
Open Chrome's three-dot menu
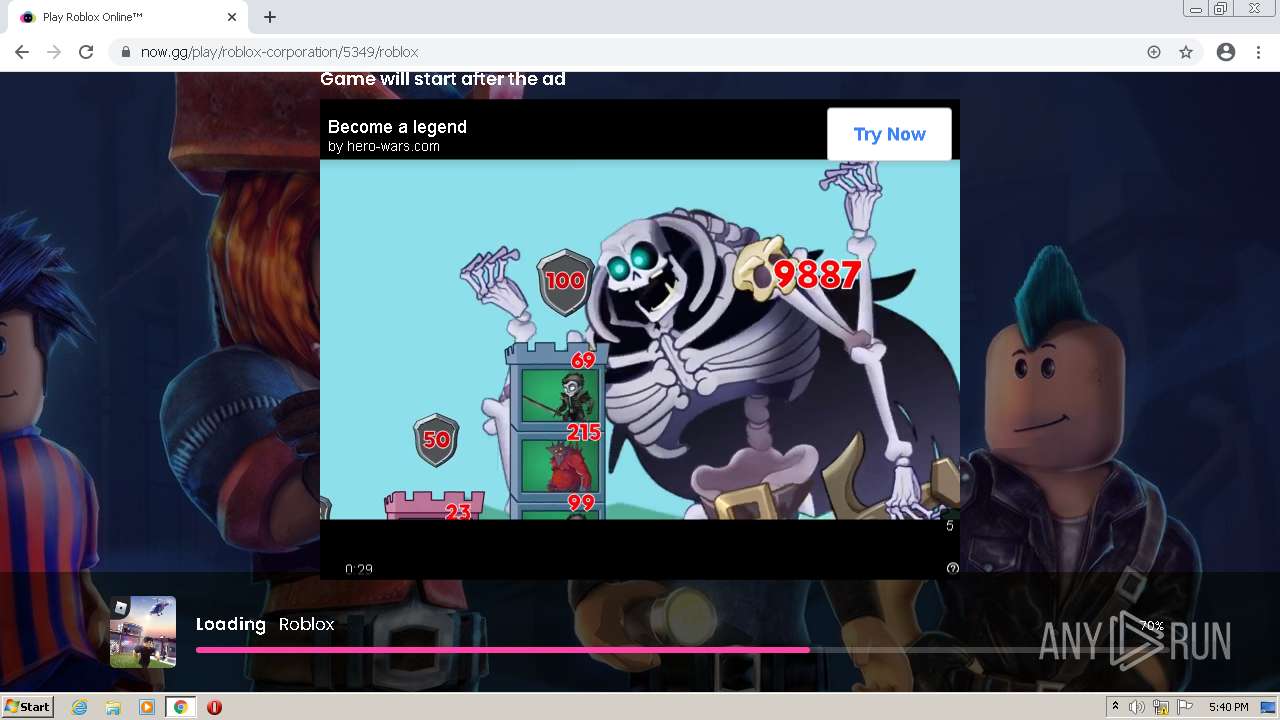(x=1258, y=52)
